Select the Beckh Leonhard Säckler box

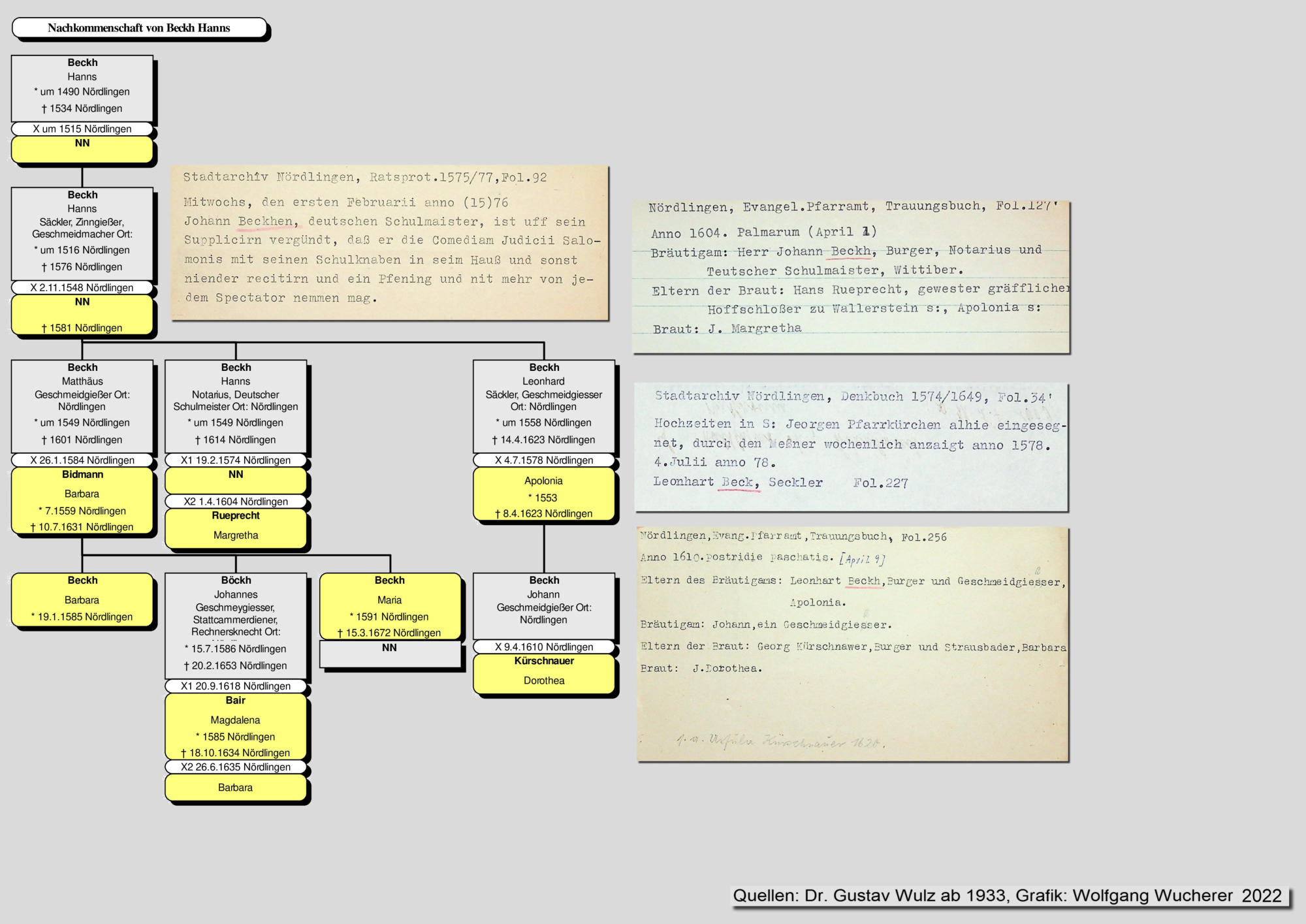tap(544, 405)
